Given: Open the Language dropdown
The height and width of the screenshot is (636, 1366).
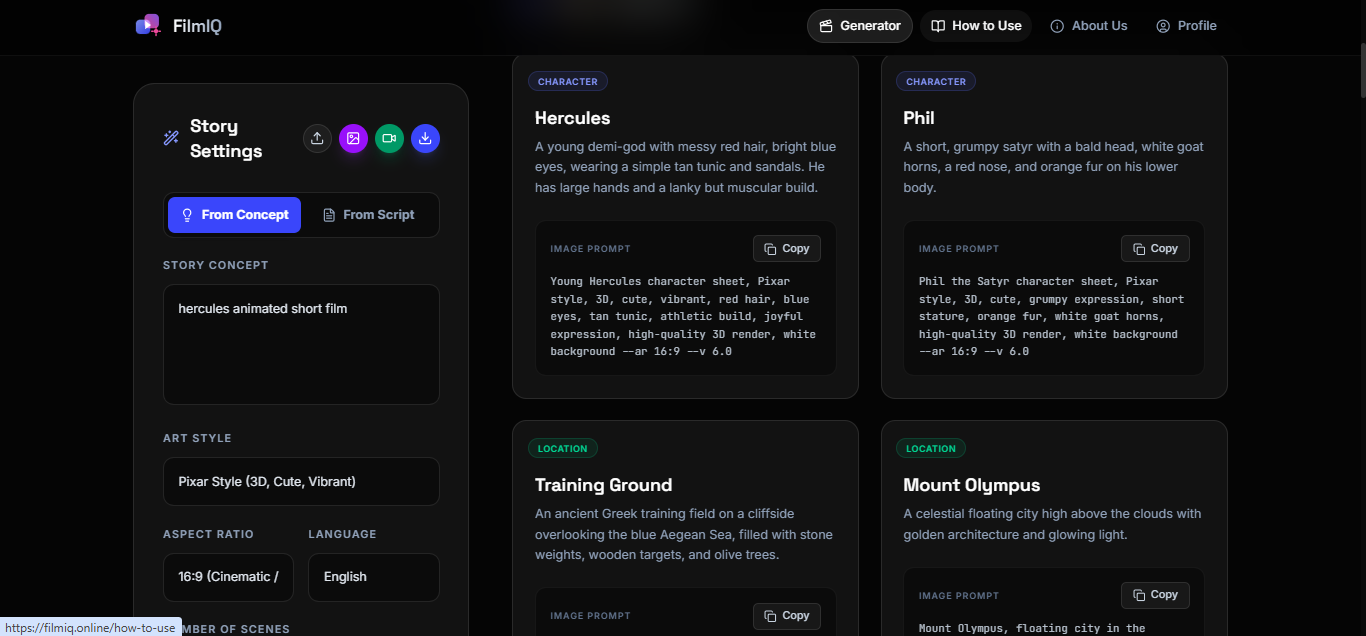Looking at the screenshot, I should [374, 577].
